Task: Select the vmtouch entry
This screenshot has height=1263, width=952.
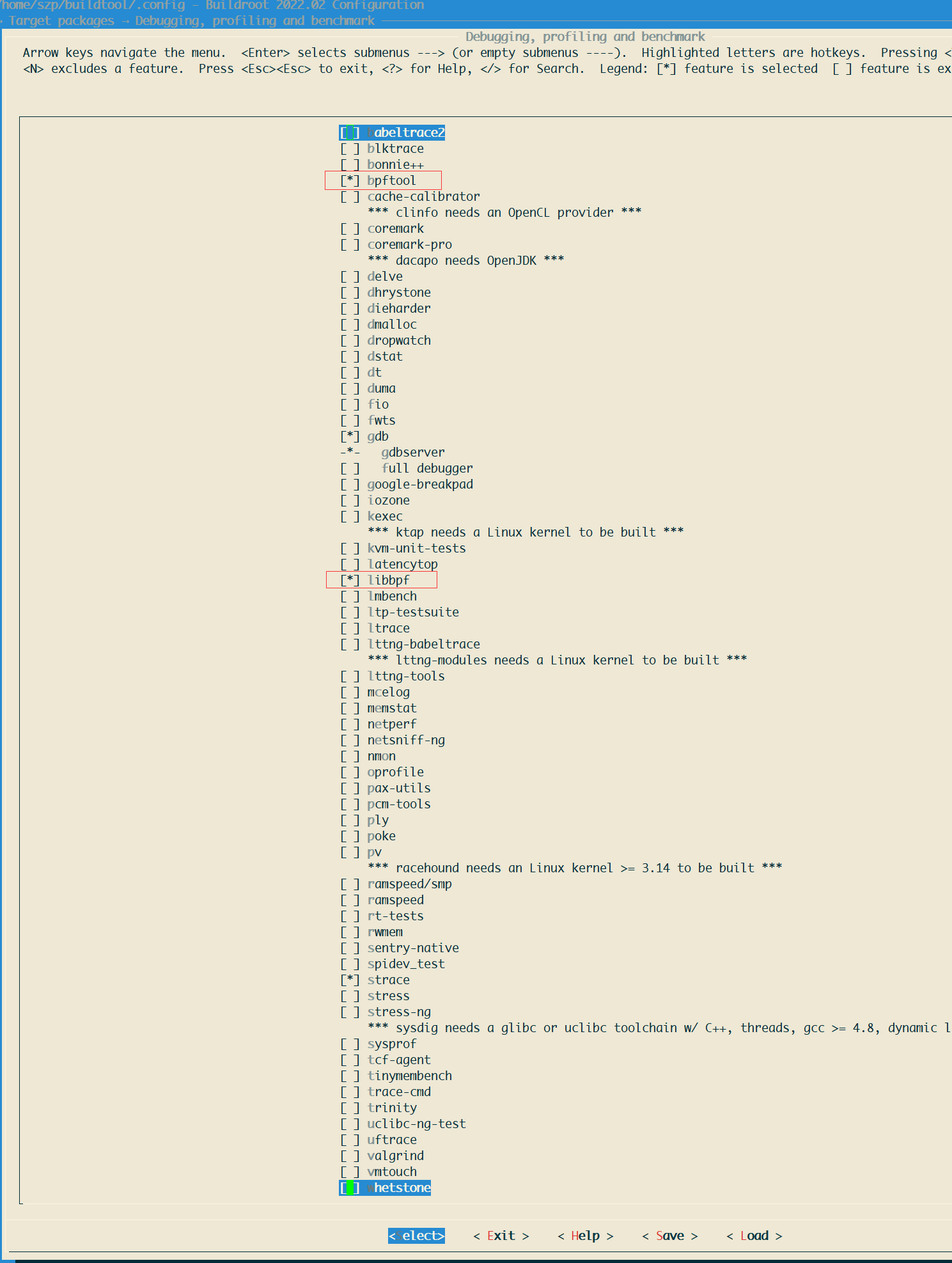Action: 378,1172
